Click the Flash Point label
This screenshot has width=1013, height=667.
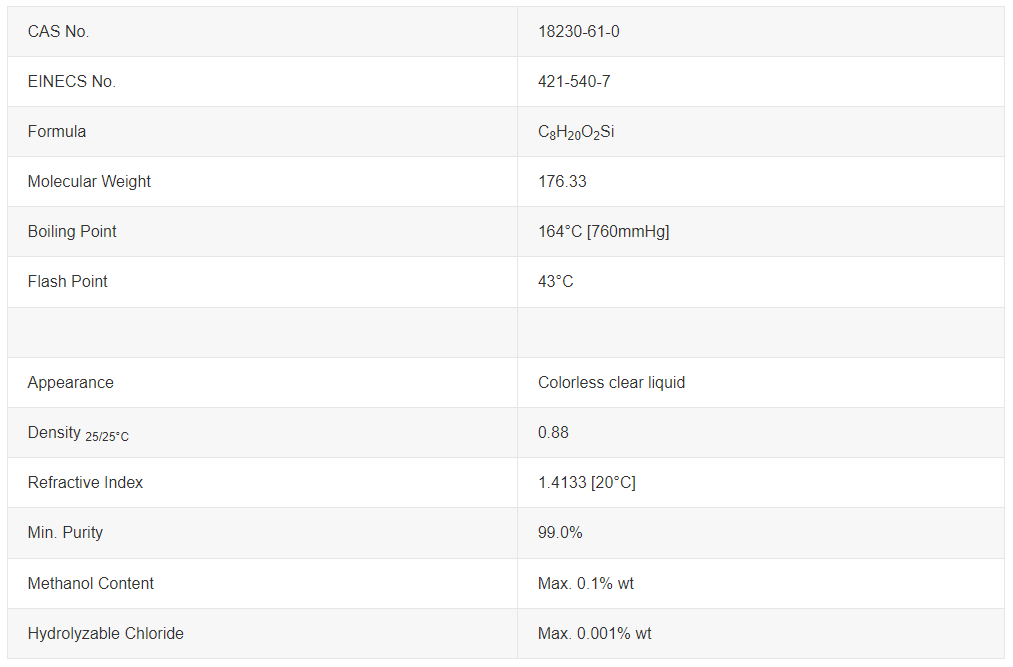click(68, 282)
